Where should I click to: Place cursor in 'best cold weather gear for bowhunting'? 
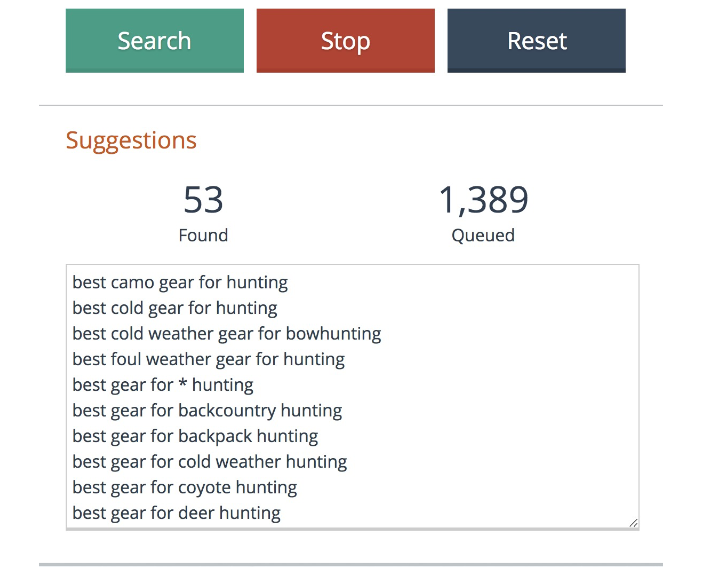[226, 333]
